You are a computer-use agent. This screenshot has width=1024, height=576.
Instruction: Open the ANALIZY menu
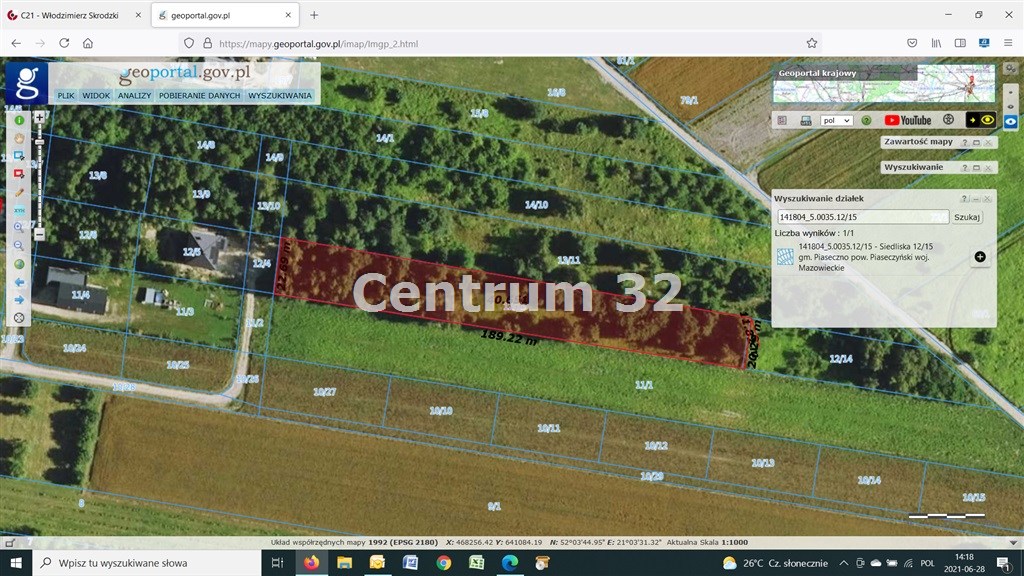134,96
